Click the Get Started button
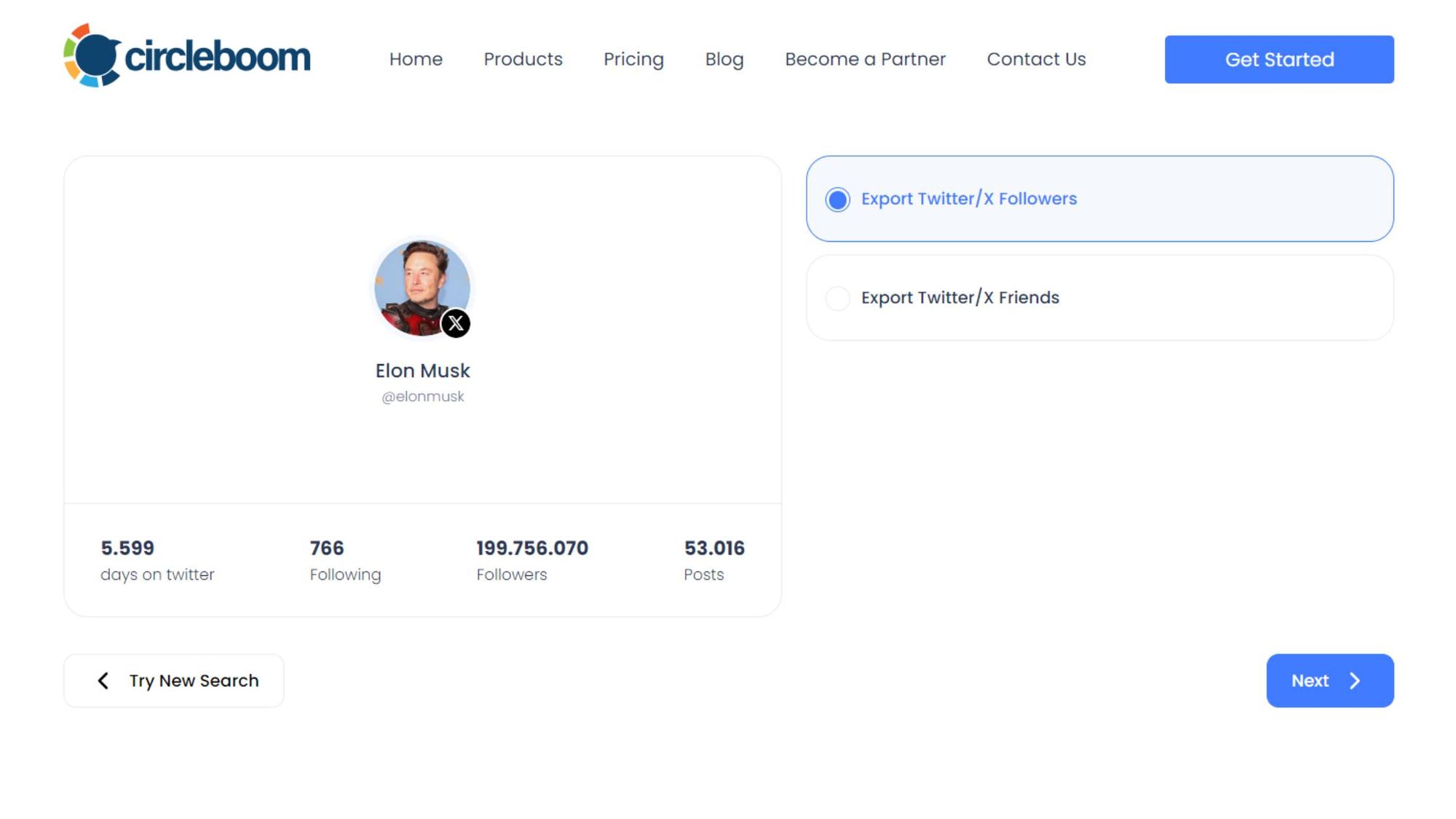This screenshot has width=1456, height=819. (x=1280, y=59)
